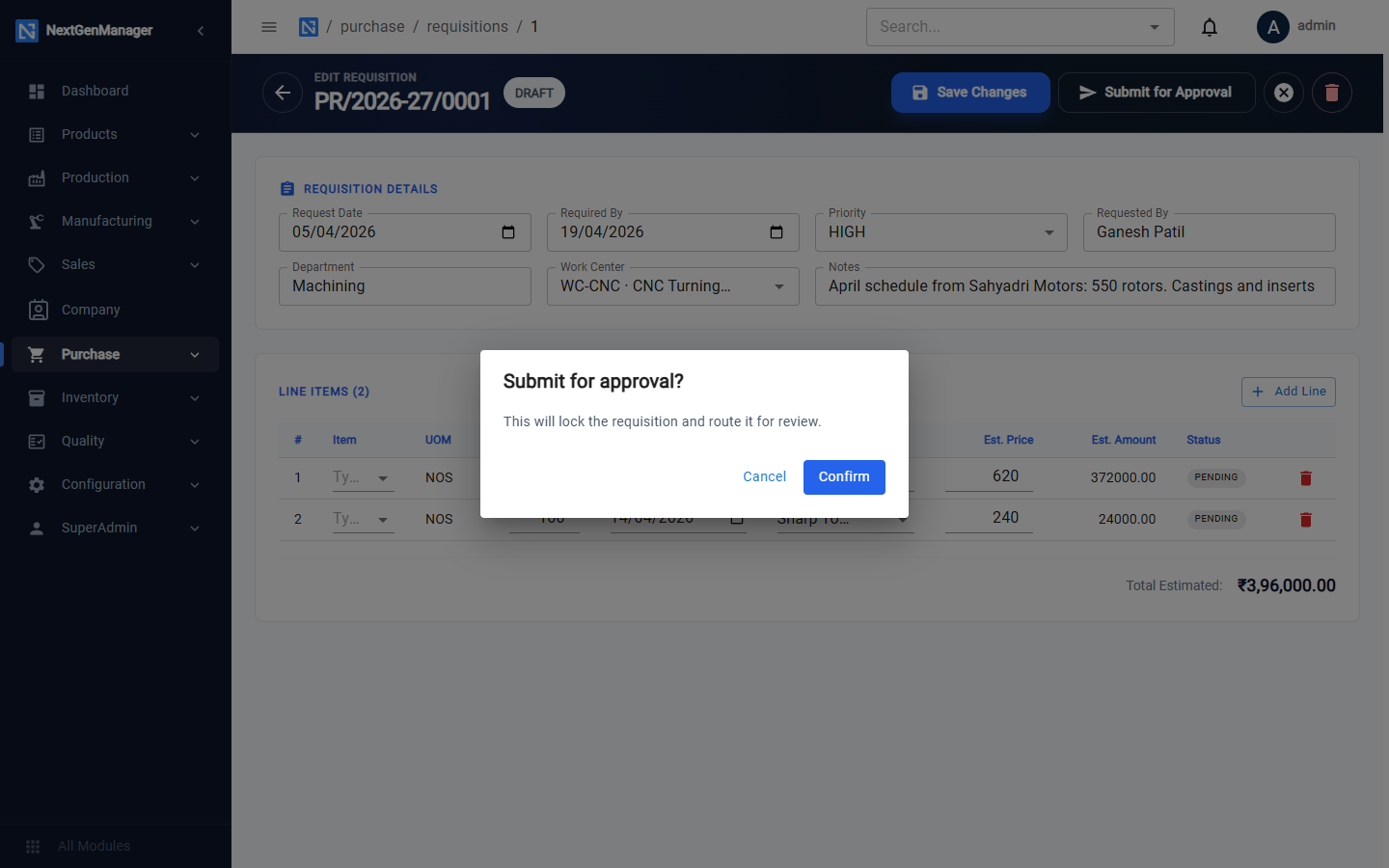This screenshot has height=868, width=1389.
Task: Click the purchase breadcrumb link
Action: tap(372, 27)
